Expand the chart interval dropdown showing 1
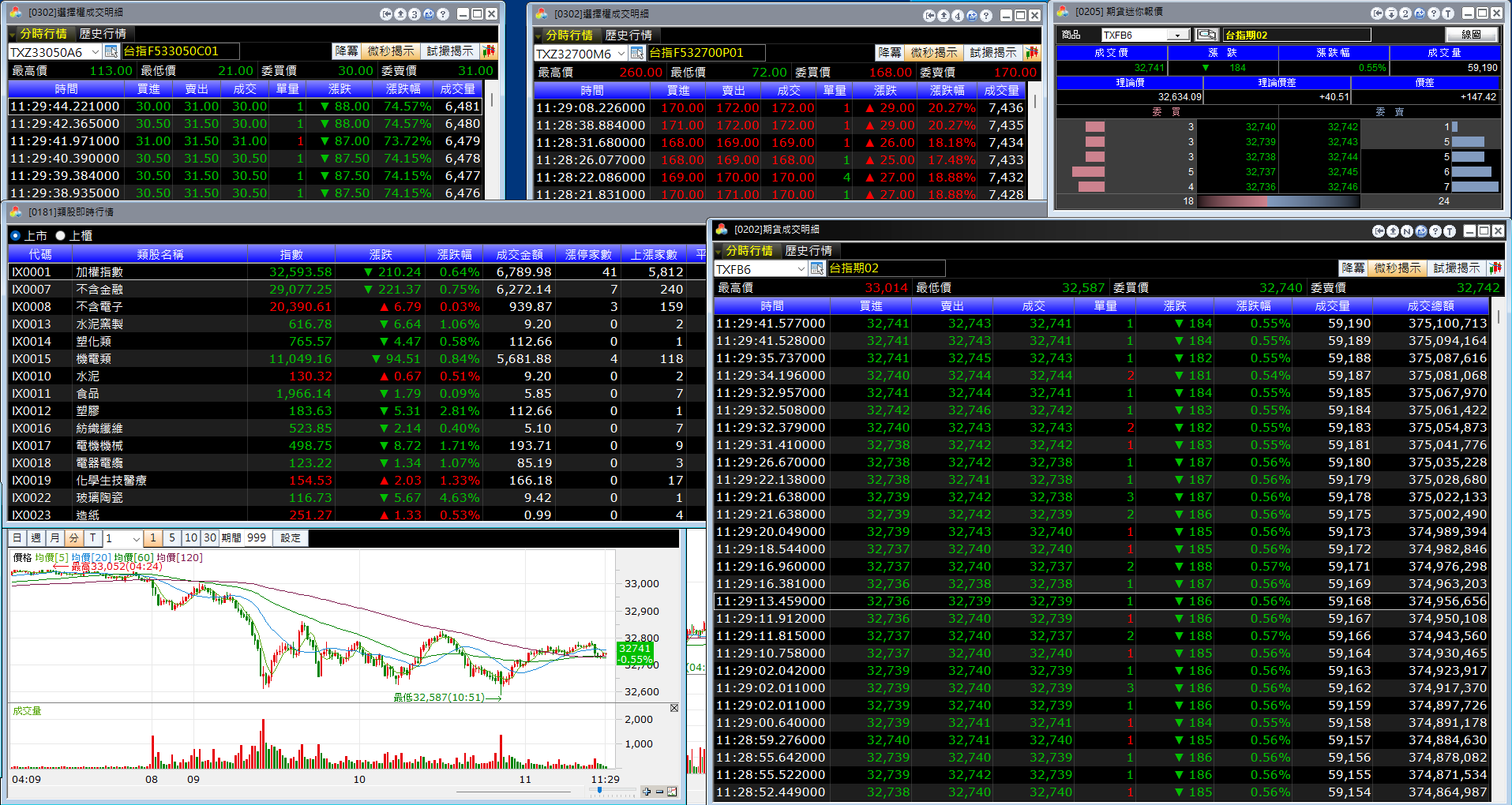Viewport: 1512px width, 805px height. (136, 538)
